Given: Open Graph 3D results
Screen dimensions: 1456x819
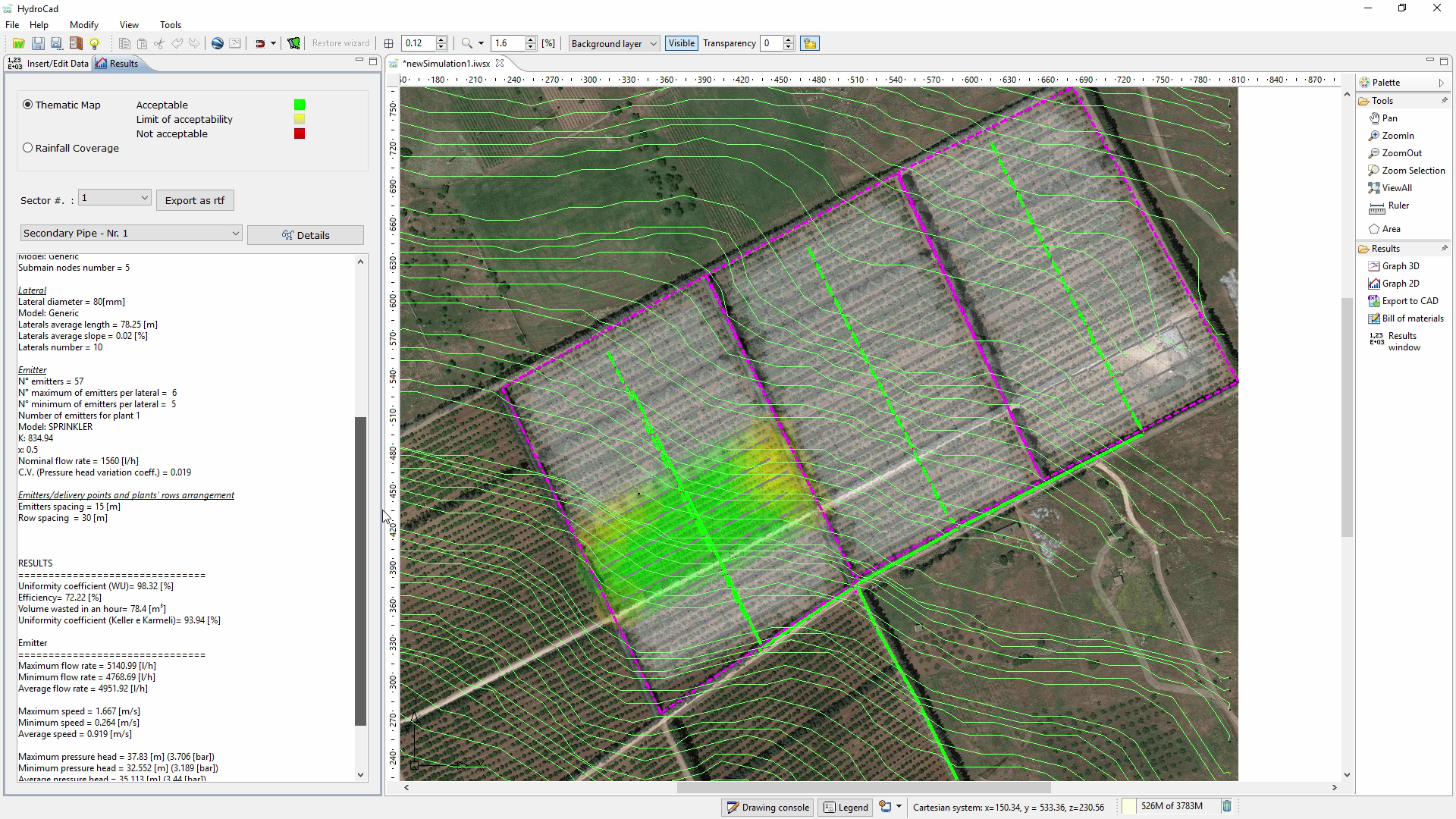Looking at the screenshot, I should click(x=1400, y=266).
